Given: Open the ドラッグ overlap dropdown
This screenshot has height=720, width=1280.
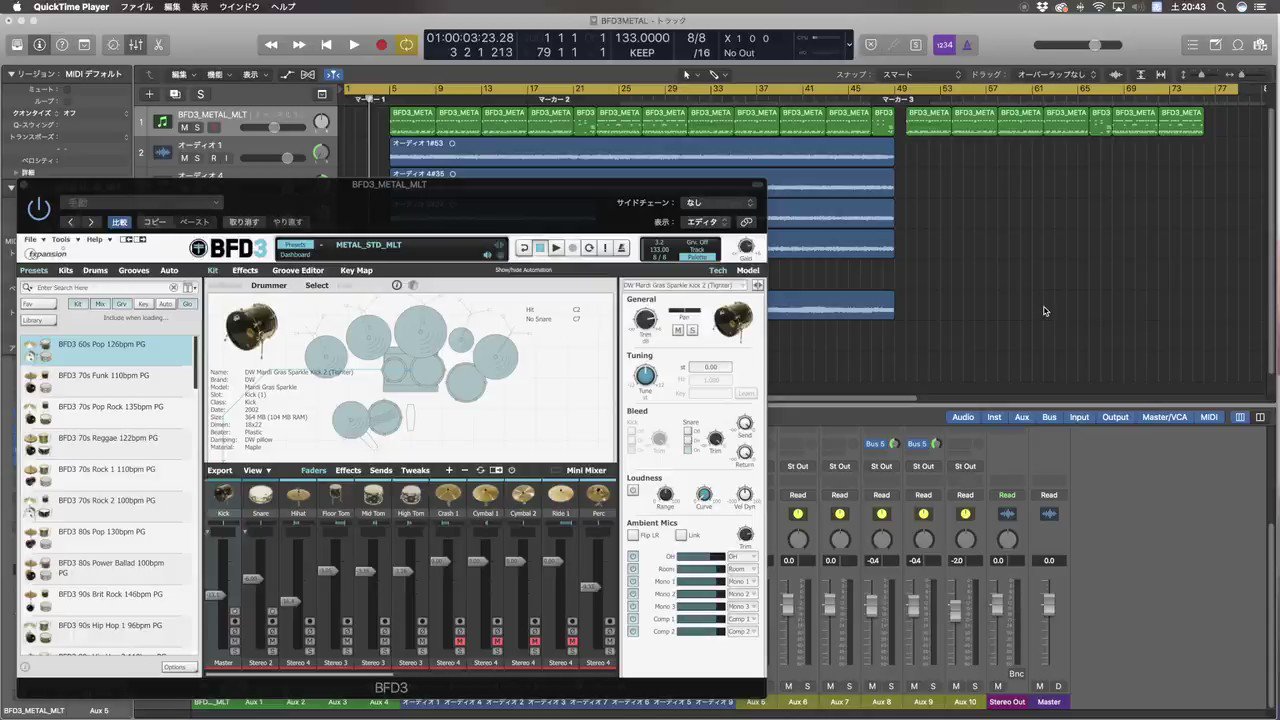Looking at the screenshot, I should (x=1056, y=74).
